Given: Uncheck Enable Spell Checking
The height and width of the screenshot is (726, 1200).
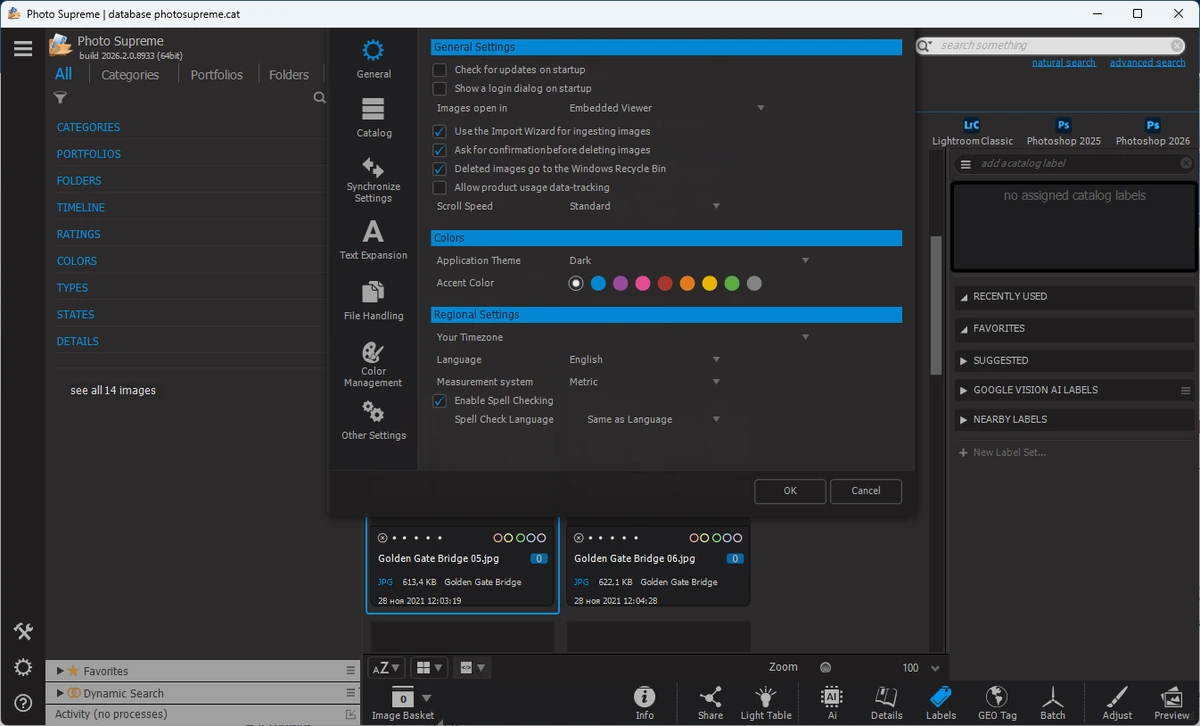Looking at the screenshot, I should pyautogui.click(x=439, y=401).
